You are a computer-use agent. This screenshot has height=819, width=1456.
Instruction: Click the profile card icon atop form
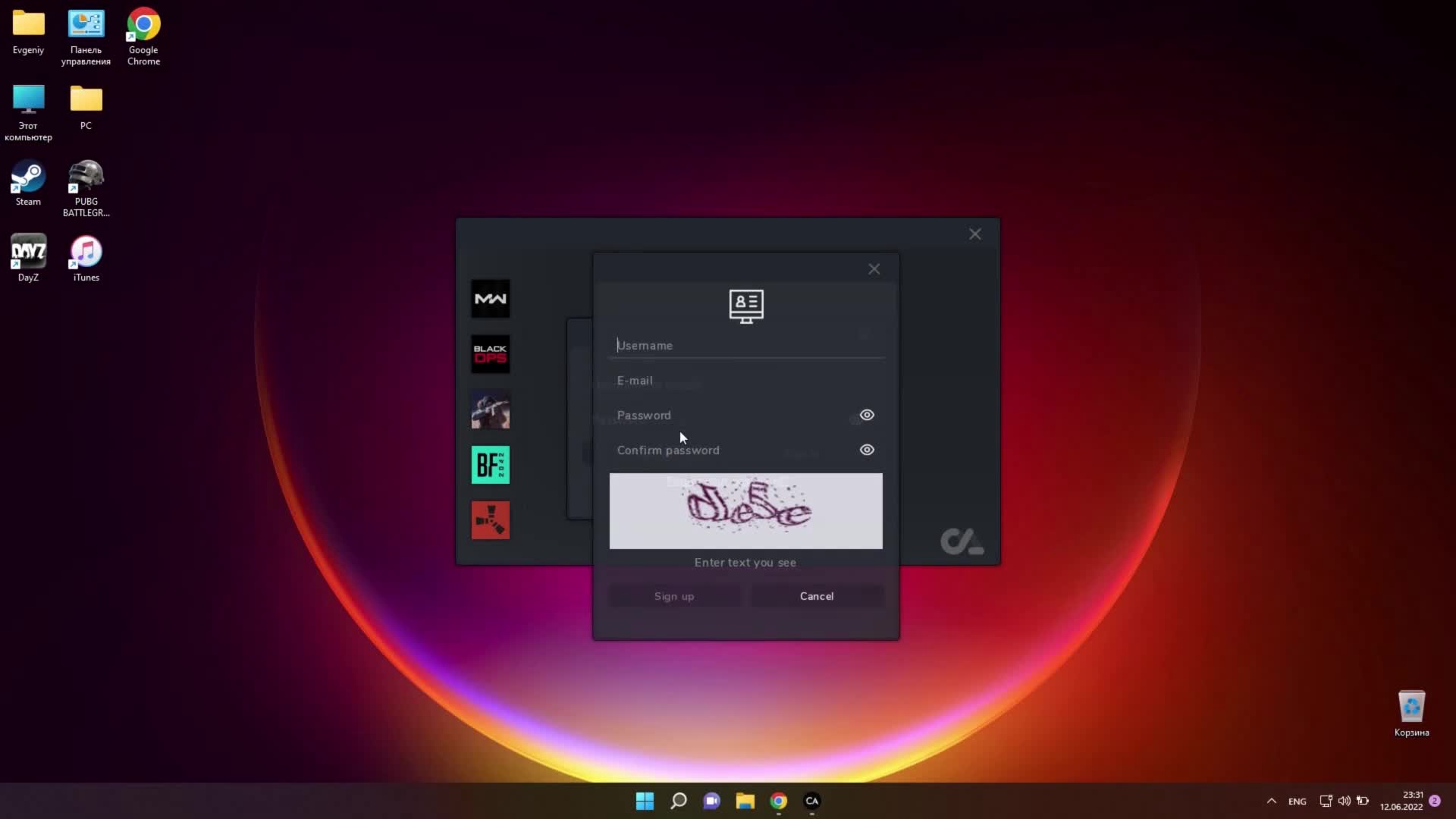coord(746,306)
